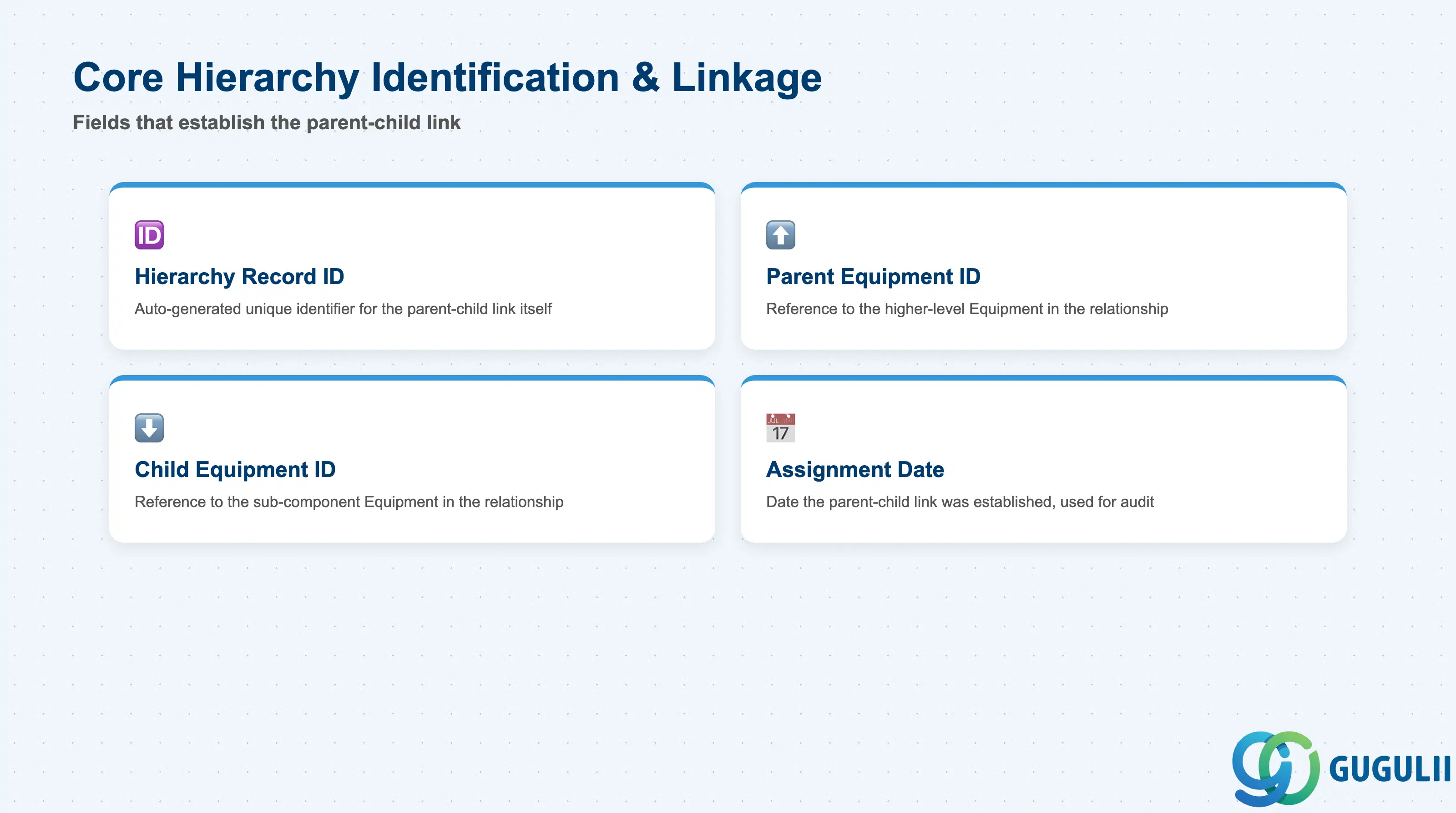This screenshot has width=1456, height=813.
Task: Click the sub-component Equipment reference description
Action: 349,502
